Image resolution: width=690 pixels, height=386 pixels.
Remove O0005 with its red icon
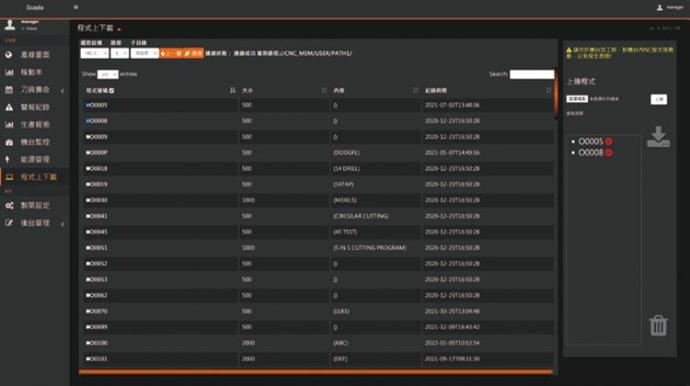609,141
